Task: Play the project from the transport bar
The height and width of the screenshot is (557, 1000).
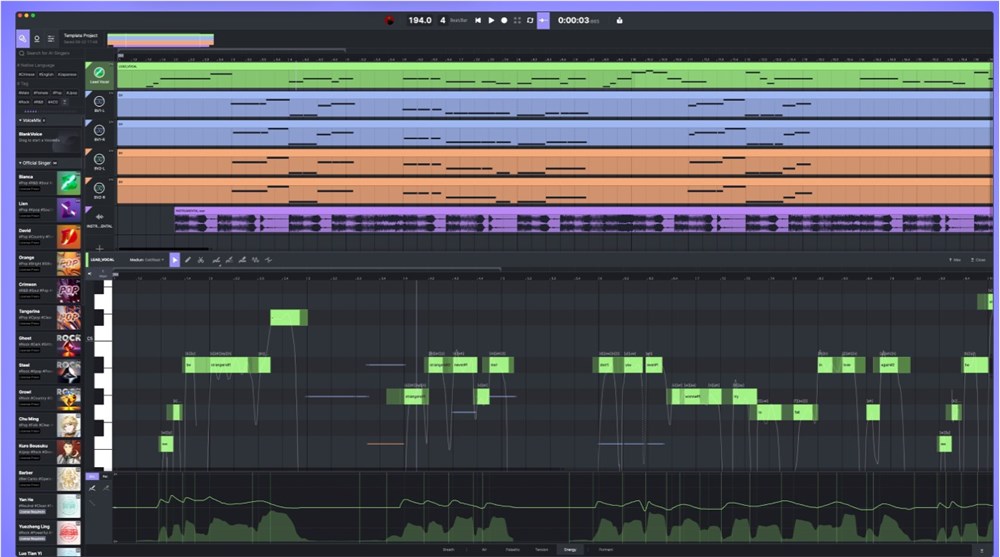Action: click(491, 20)
